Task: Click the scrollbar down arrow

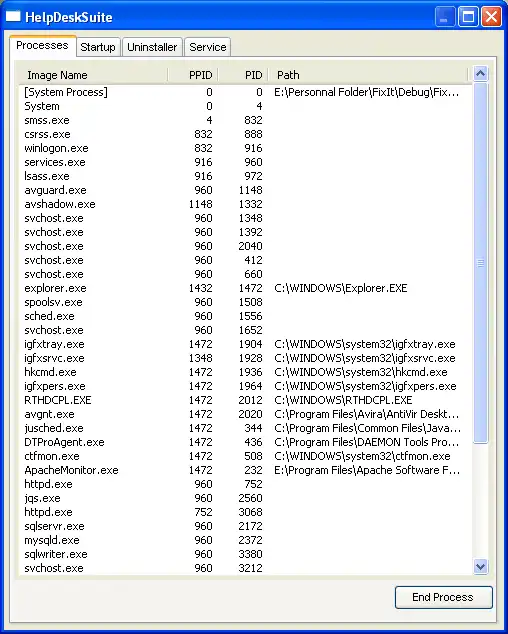Action: click(480, 566)
